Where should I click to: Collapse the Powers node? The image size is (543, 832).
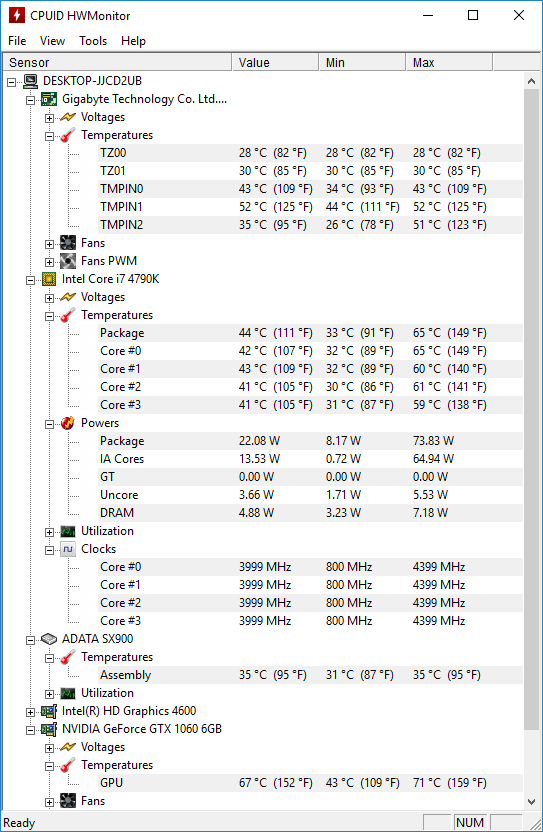[49, 424]
